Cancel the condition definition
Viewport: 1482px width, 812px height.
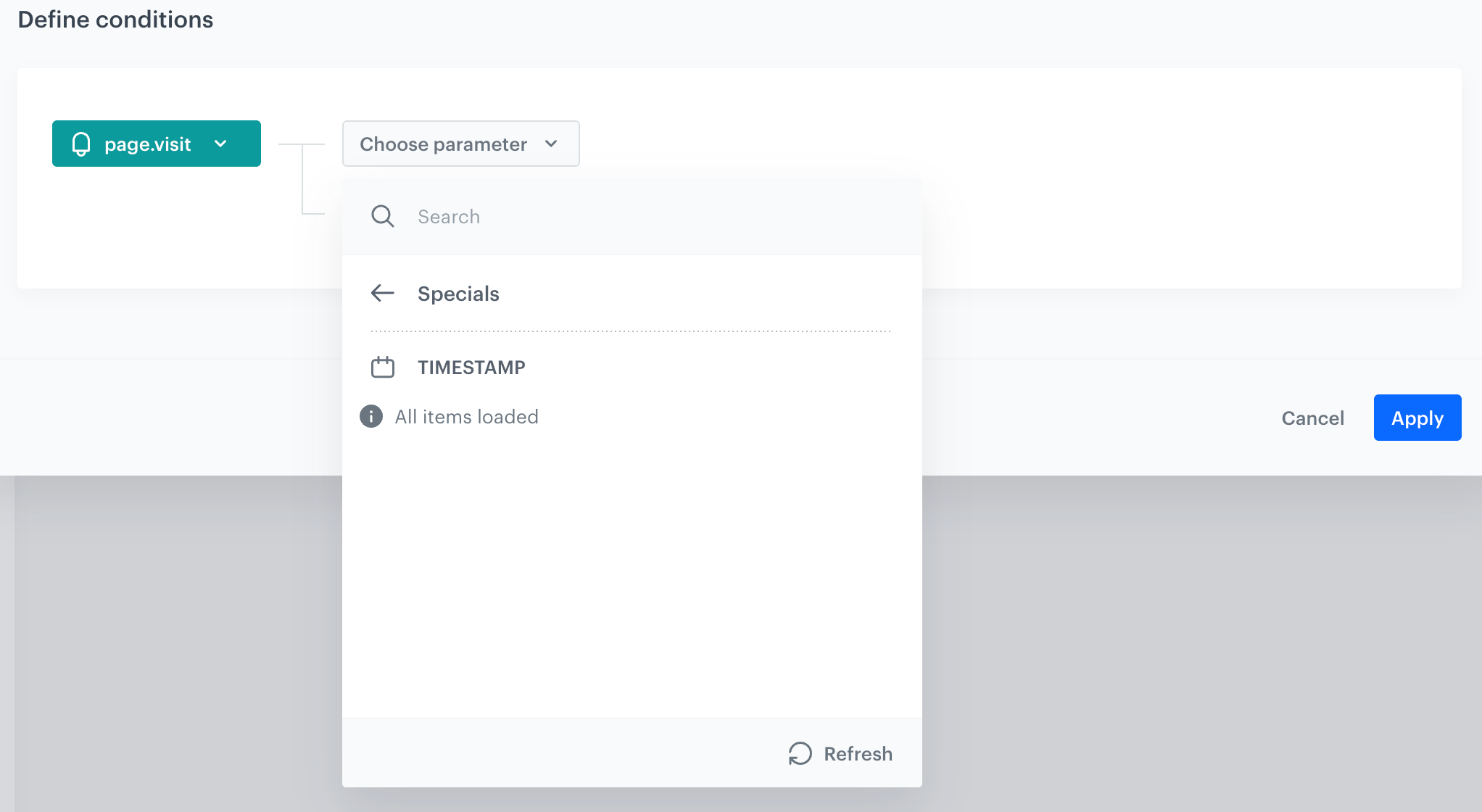click(x=1312, y=418)
